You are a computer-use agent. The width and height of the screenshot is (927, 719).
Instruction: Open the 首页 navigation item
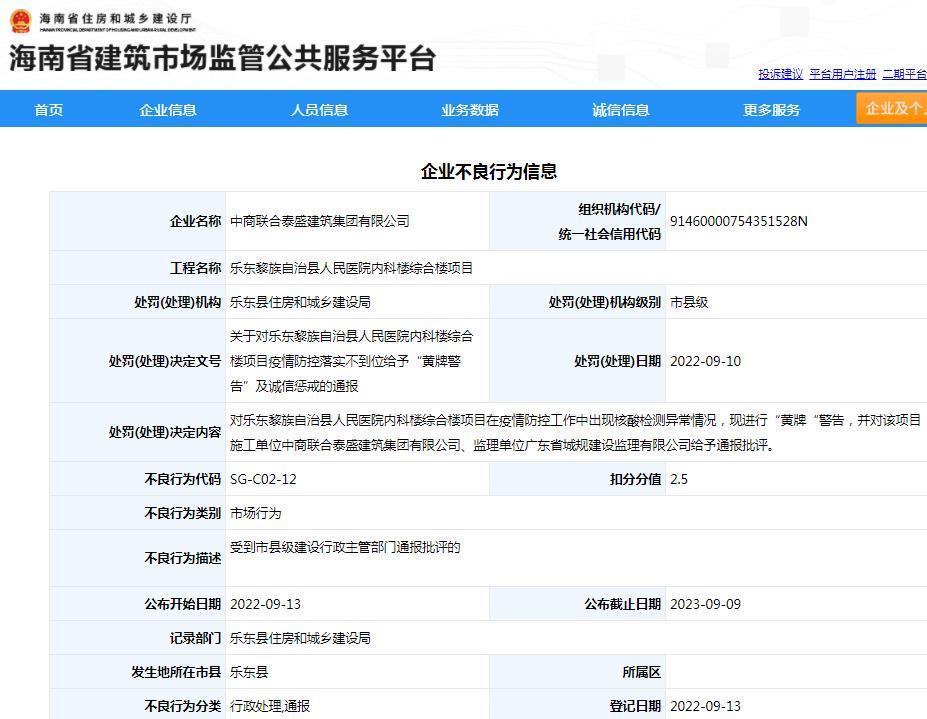(49, 110)
